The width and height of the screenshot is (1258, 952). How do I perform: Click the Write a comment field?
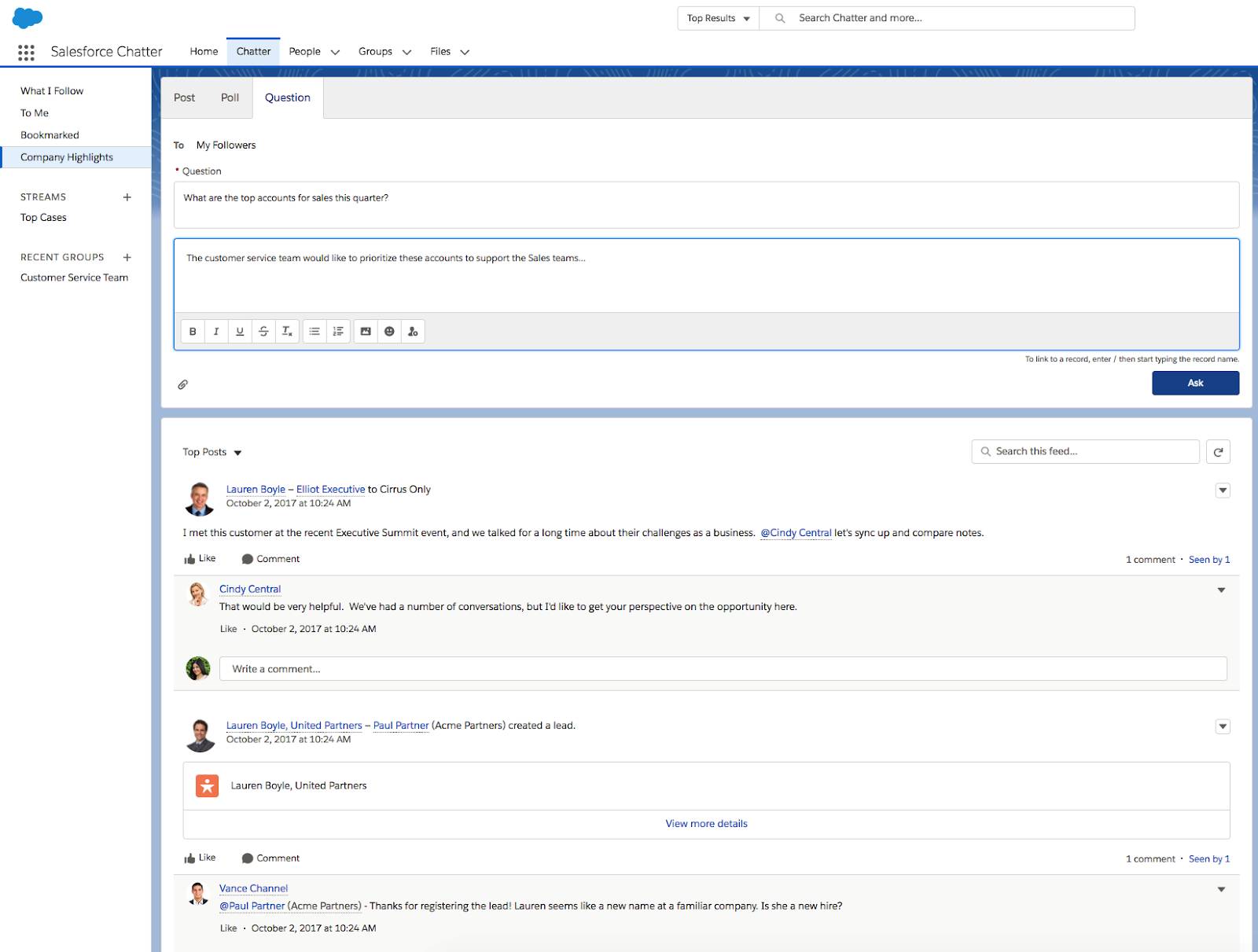point(723,669)
